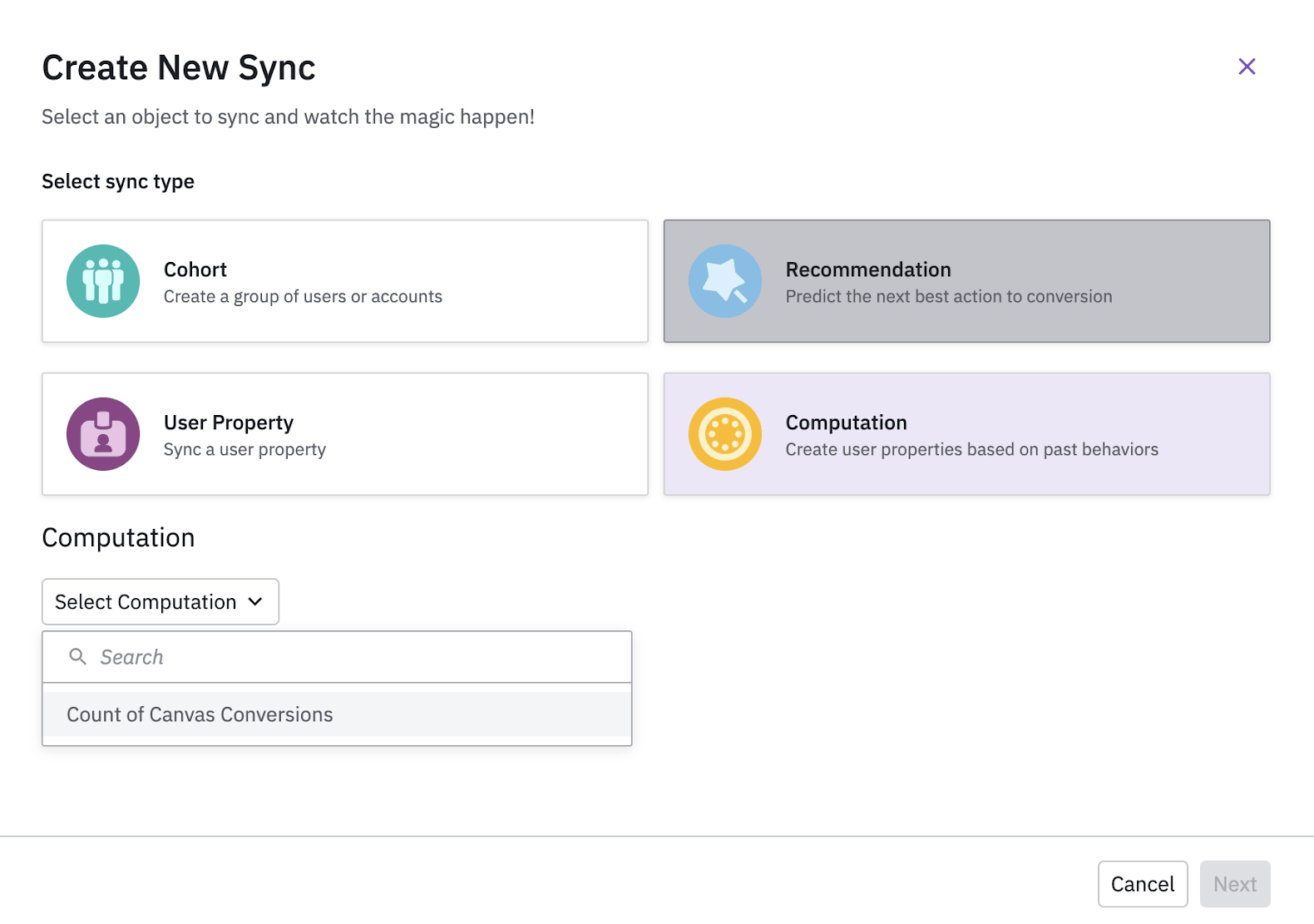Select the Cohort sync type title
The width and height of the screenshot is (1314, 924).
pyautogui.click(x=195, y=269)
